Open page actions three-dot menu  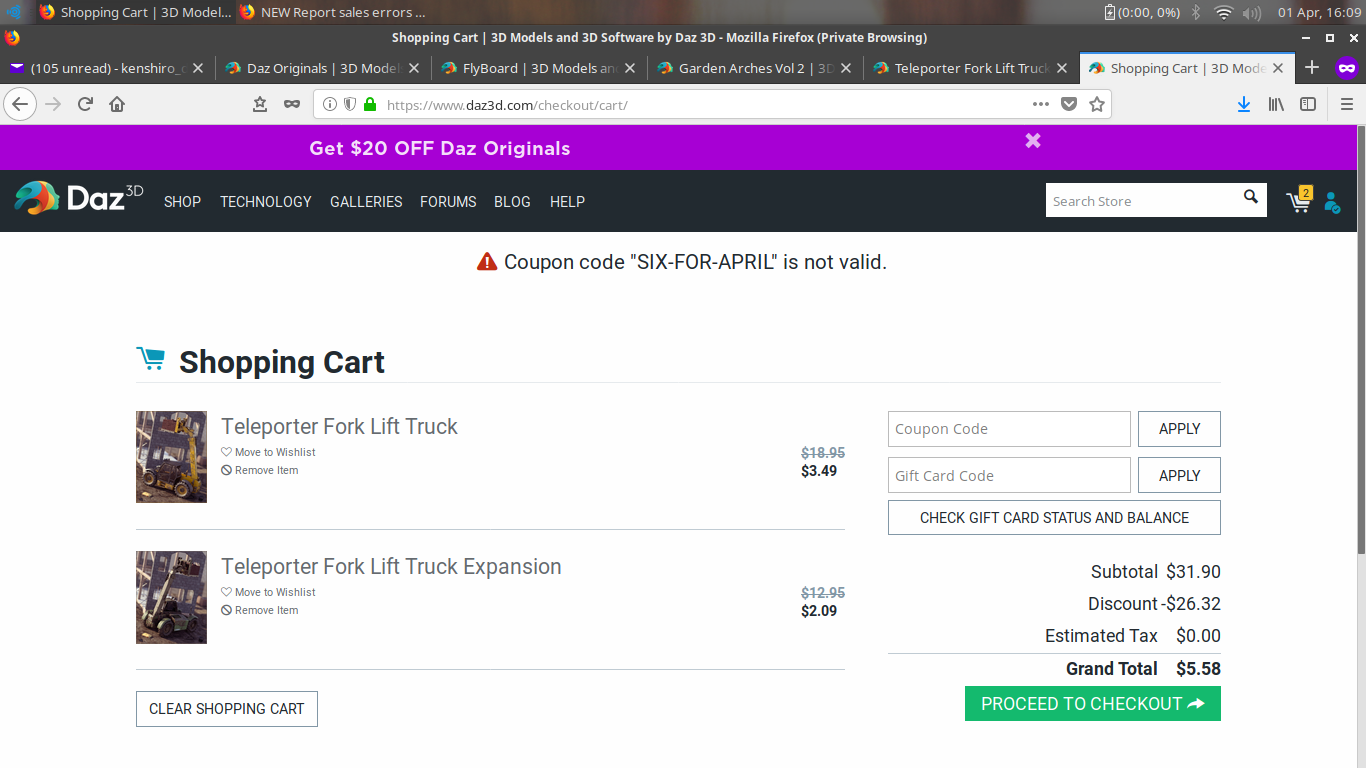click(x=1040, y=104)
